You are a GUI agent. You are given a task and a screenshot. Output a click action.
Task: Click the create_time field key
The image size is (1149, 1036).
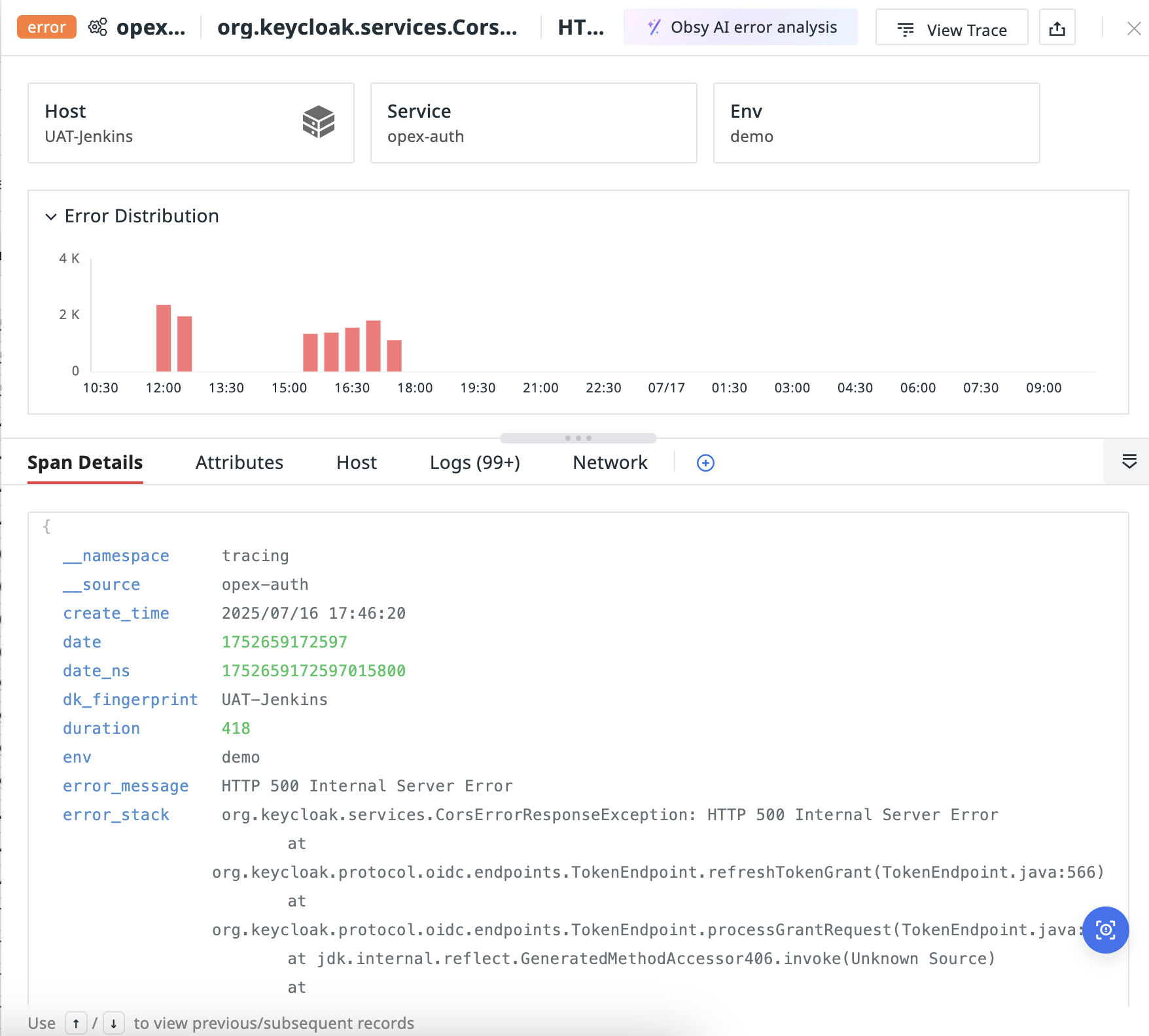point(116,613)
